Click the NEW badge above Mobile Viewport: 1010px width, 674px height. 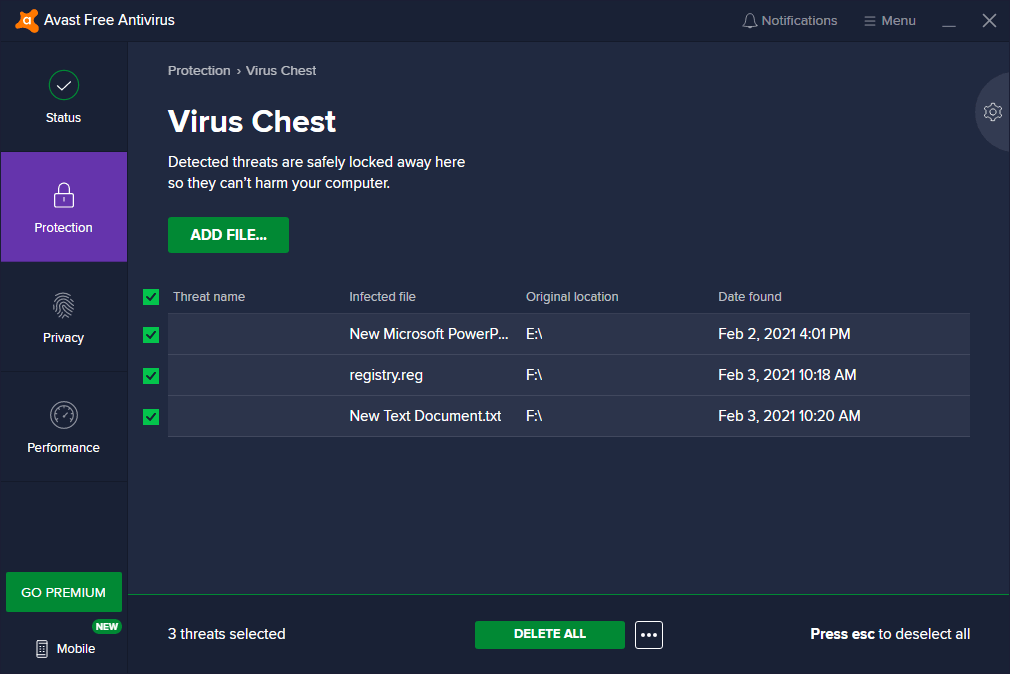click(106, 626)
